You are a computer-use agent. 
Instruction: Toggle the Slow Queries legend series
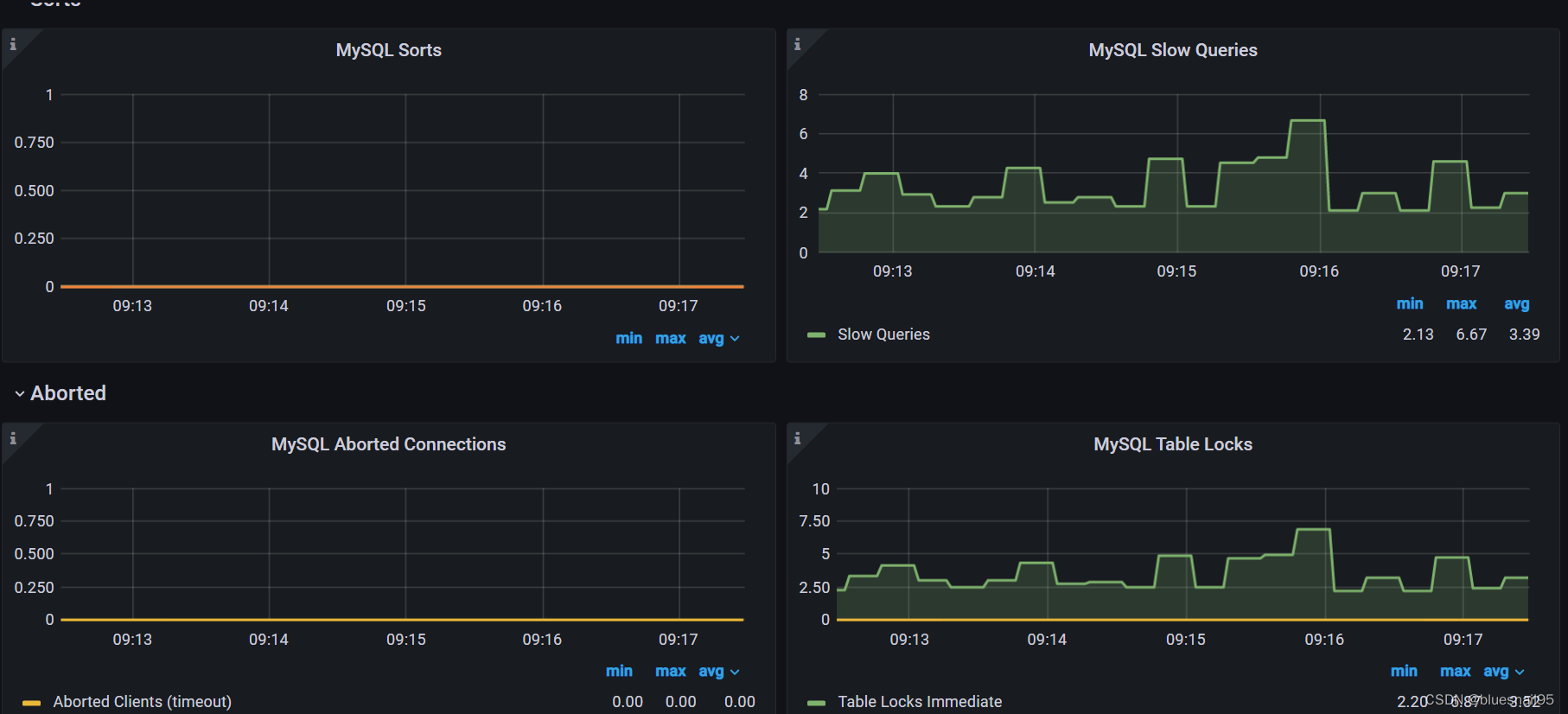coord(883,335)
